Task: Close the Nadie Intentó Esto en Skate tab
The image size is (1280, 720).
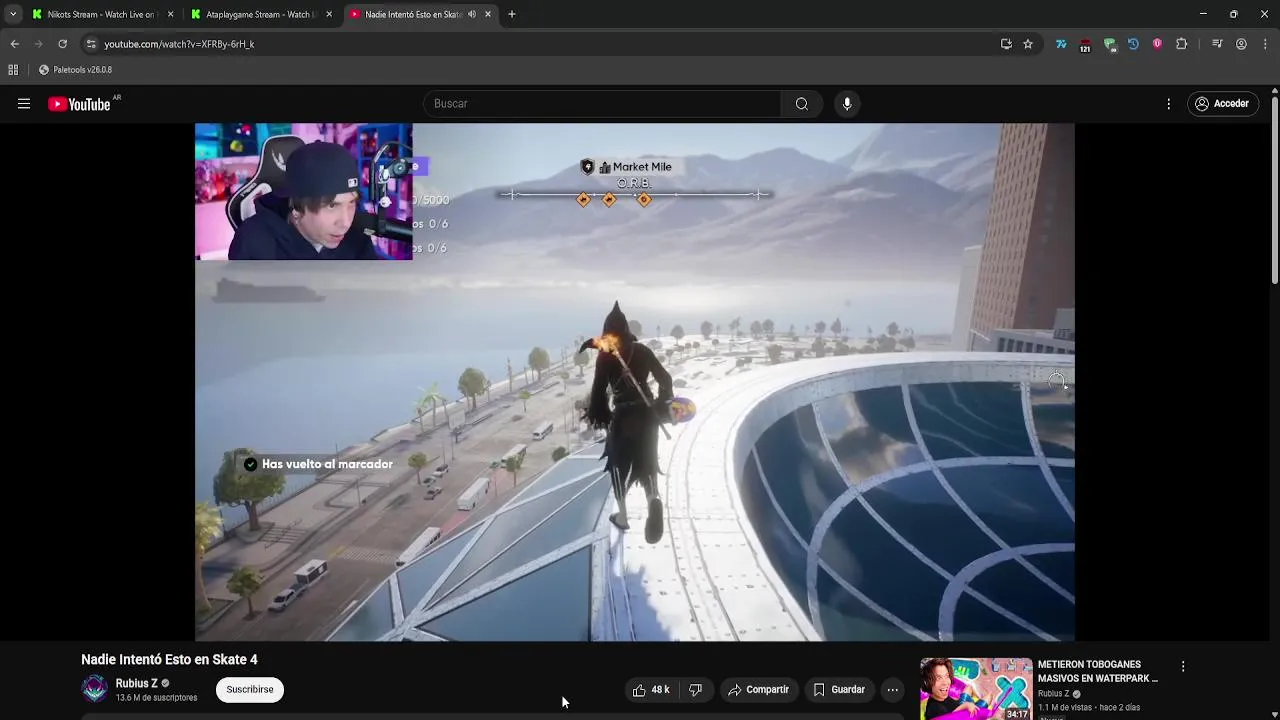Action: 488,14
